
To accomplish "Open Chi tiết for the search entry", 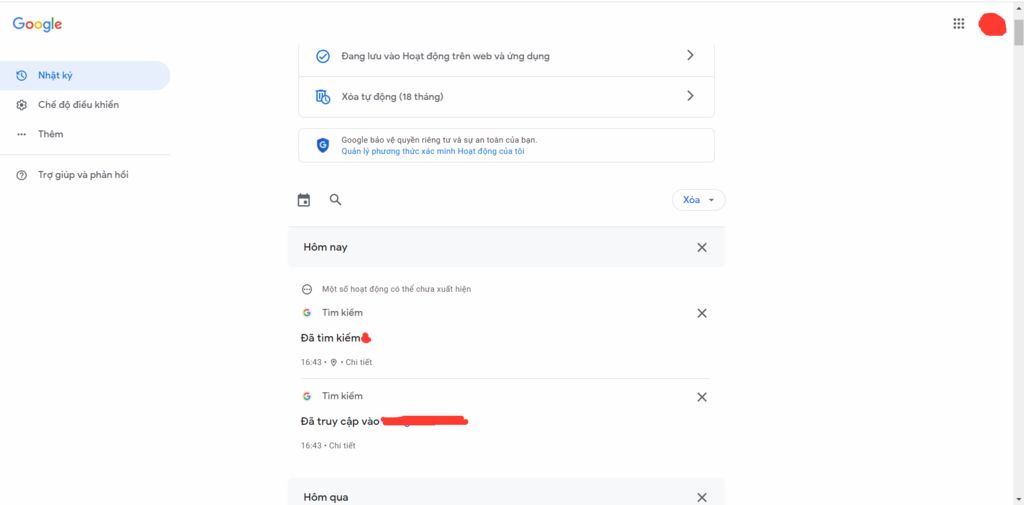I will coord(359,362).
